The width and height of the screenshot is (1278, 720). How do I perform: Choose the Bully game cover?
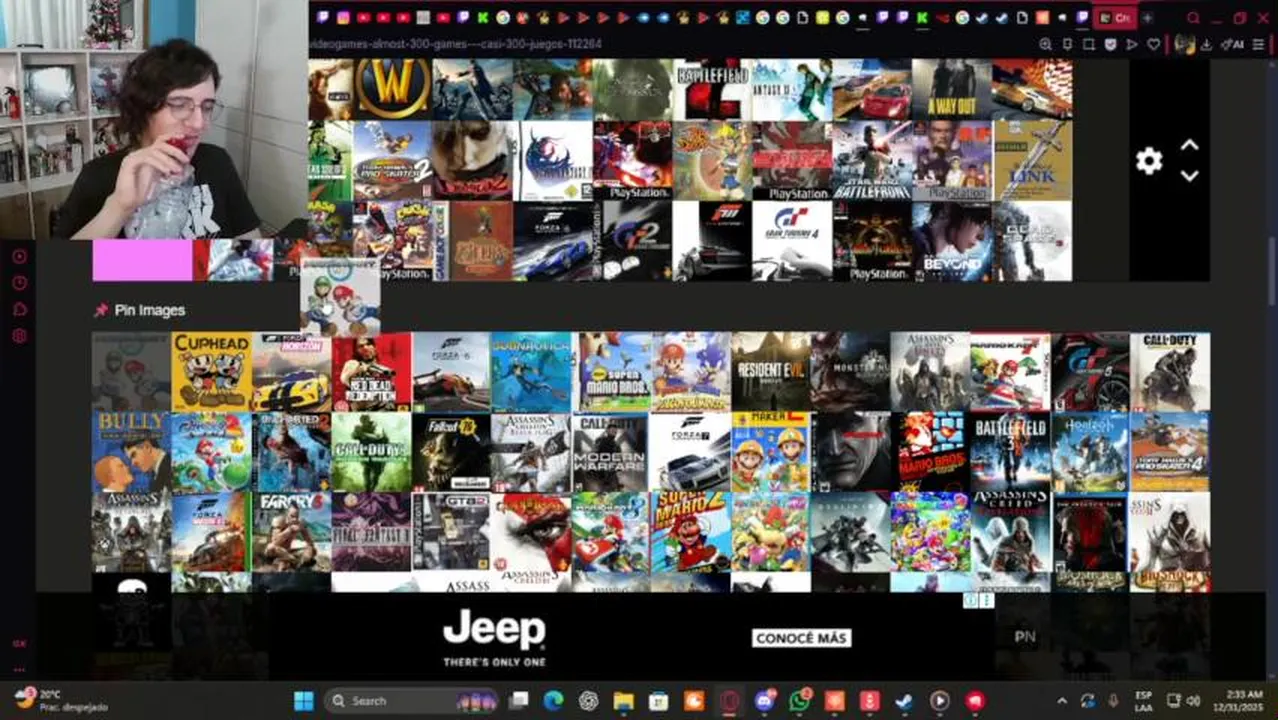coord(131,452)
